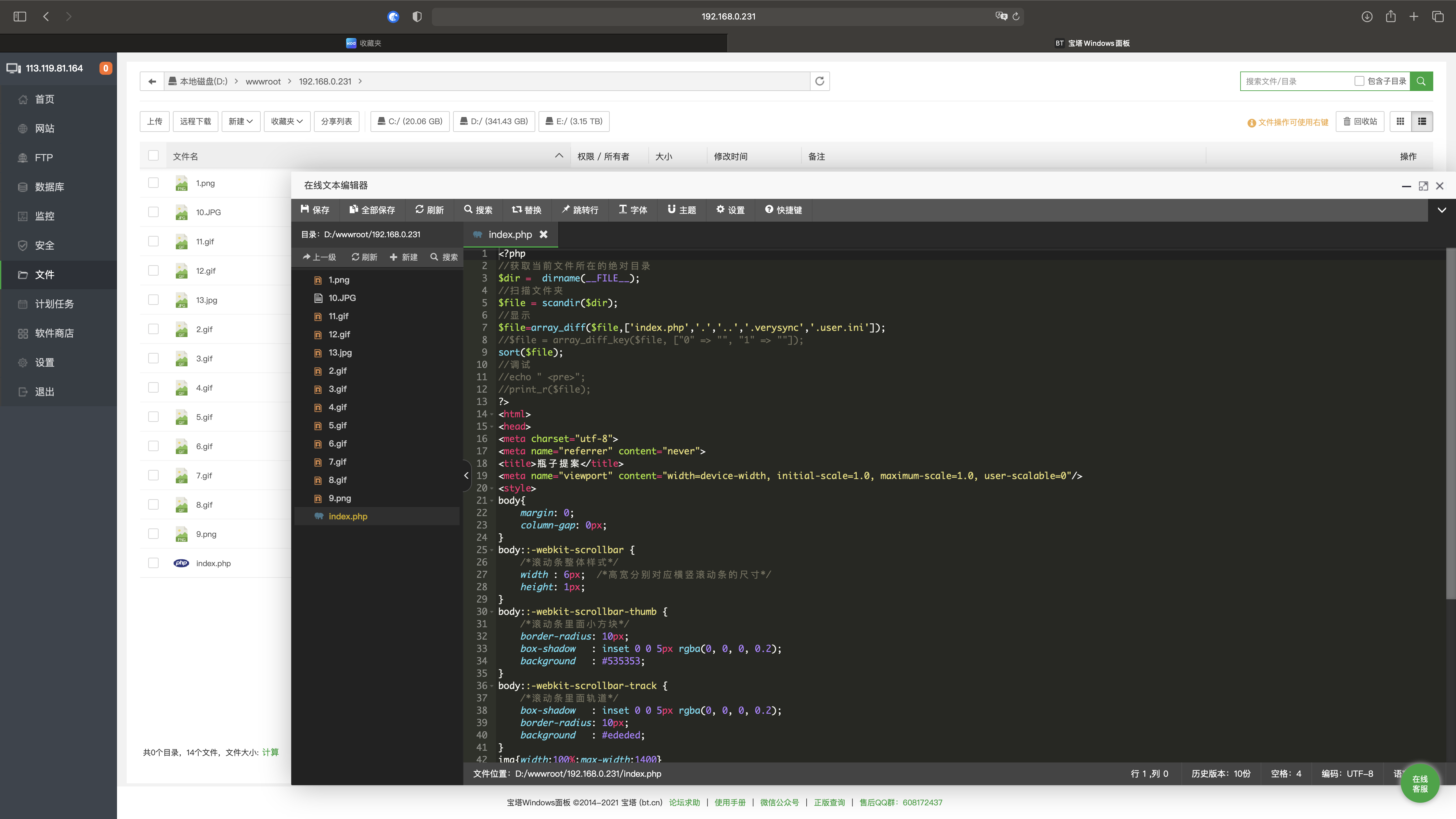Open the Recycle bin
The image size is (1456, 819).
(1360, 122)
